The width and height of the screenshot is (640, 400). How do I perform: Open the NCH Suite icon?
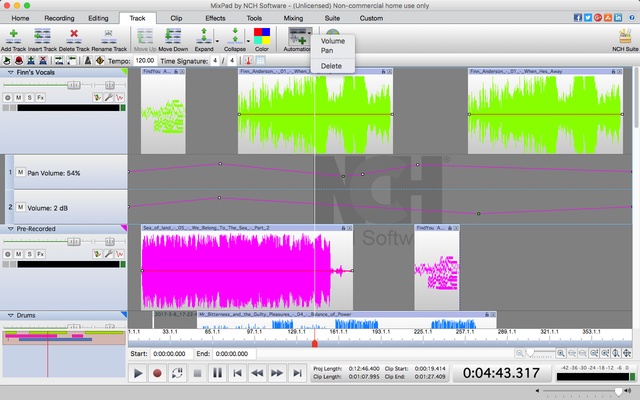point(625,36)
